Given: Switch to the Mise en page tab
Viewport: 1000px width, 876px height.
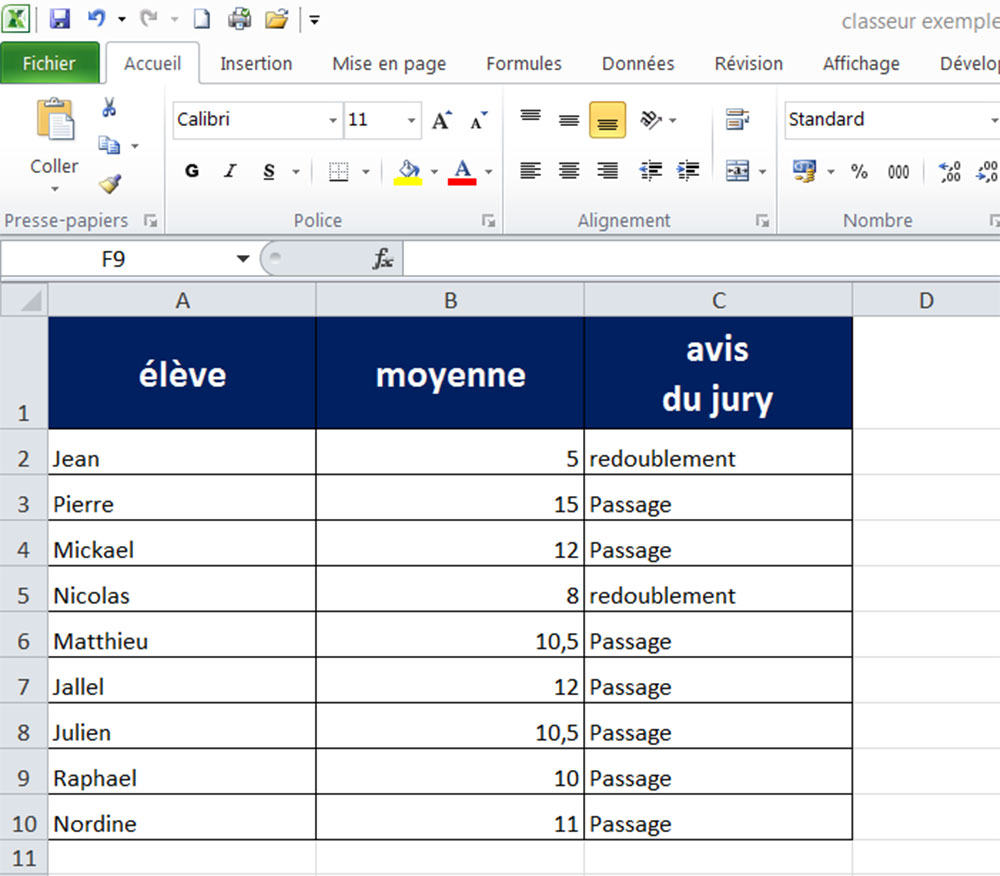Looking at the screenshot, I should 389,64.
